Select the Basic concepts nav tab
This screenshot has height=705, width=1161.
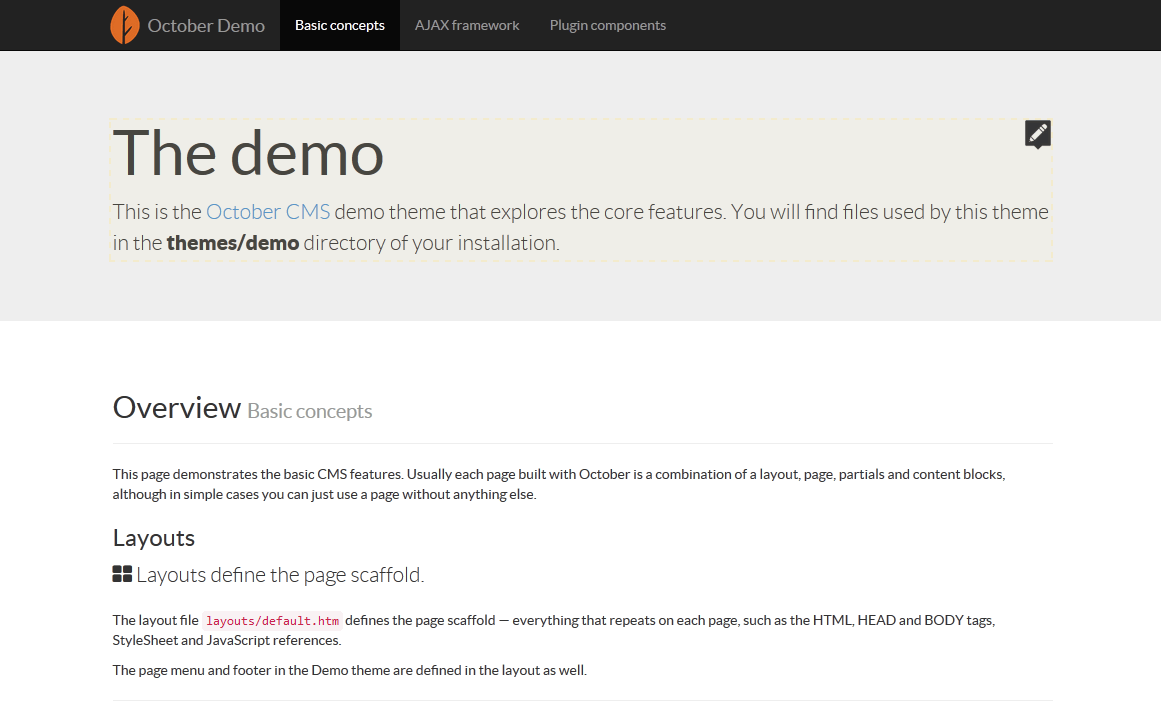(x=340, y=25)
